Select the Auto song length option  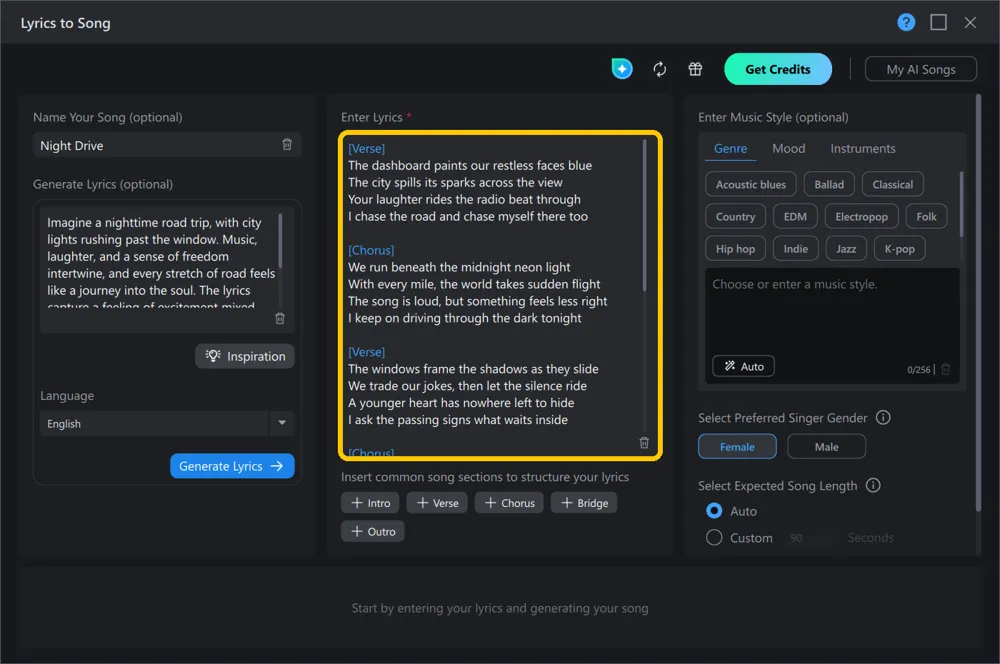714,511
